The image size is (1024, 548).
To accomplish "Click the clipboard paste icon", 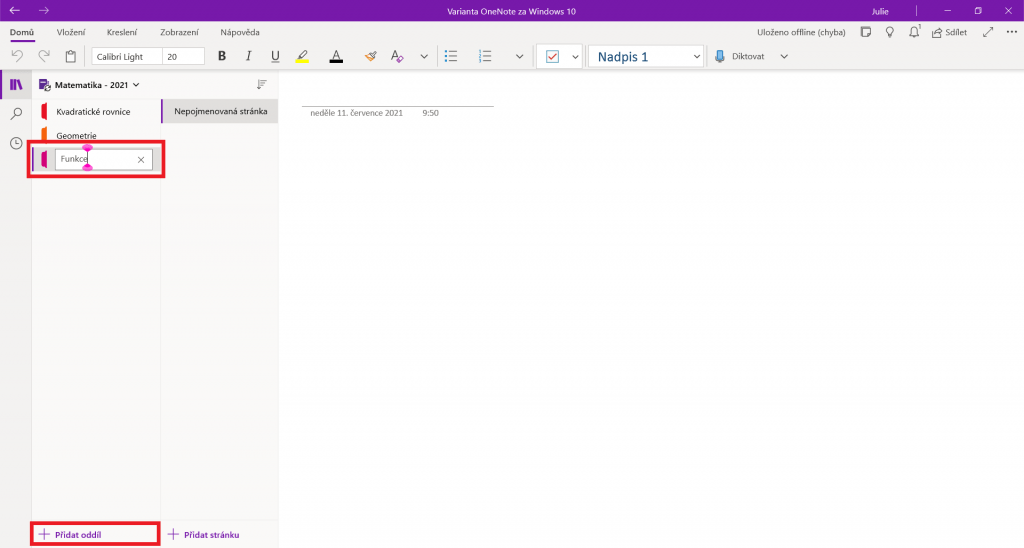I will tap(70, 57).
